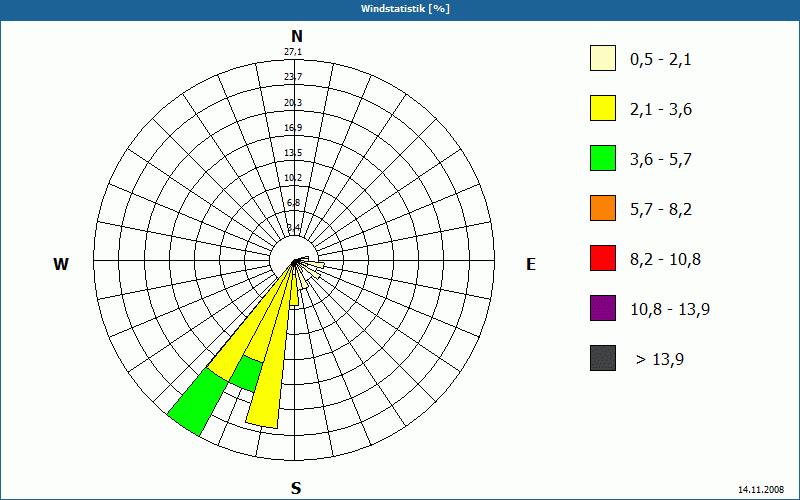Image resolution: width=800 pixels, height=500 pixels.
Task: Click the pale yellow 0,5 - 2,1 swatch
Action: tap(603, 58)
